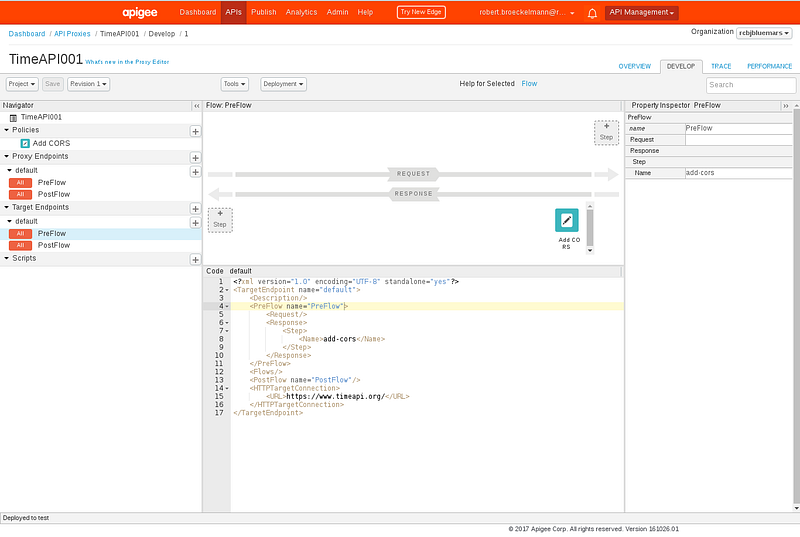Click the Save button

52,84
